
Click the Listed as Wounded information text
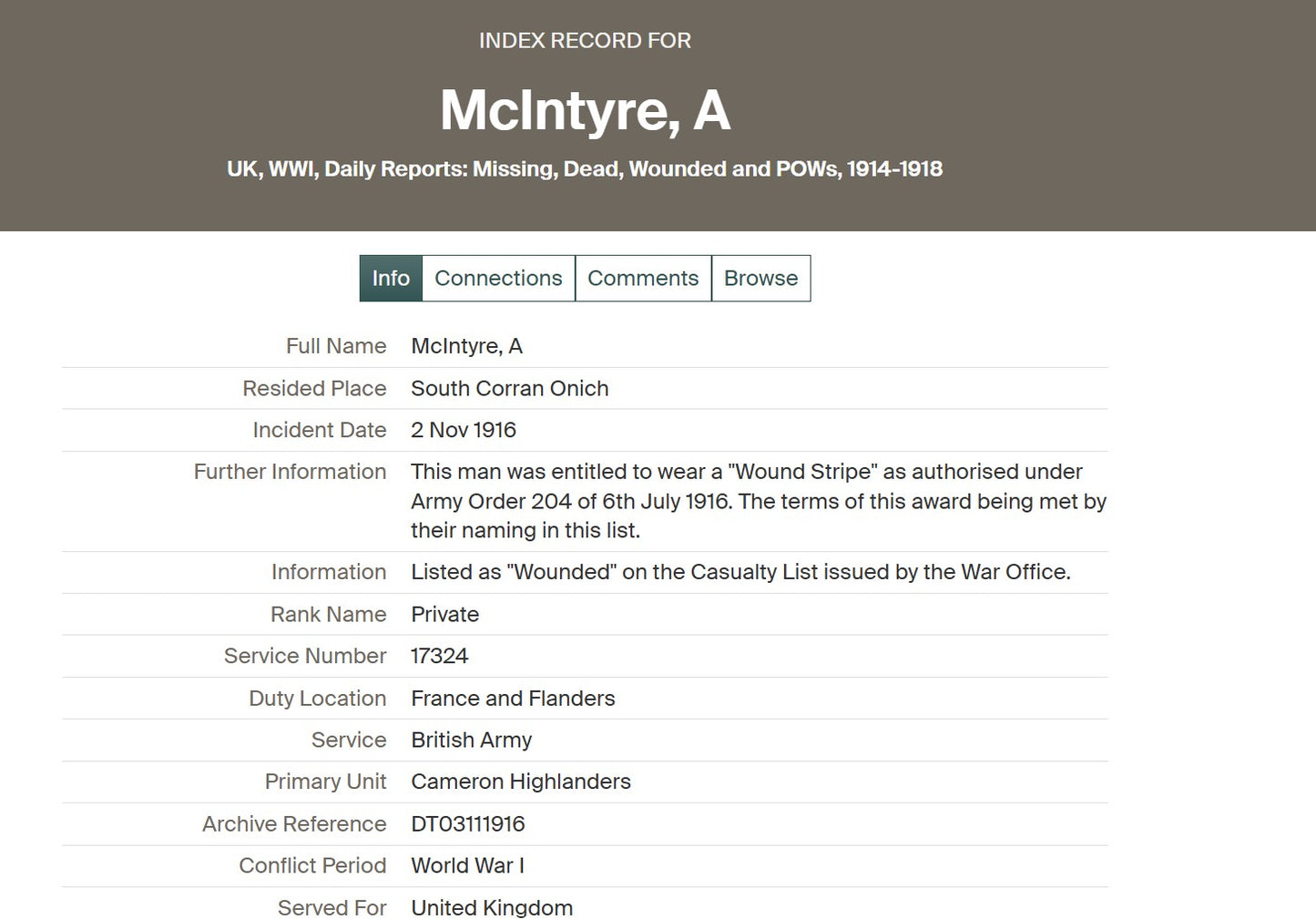point(740,572)
